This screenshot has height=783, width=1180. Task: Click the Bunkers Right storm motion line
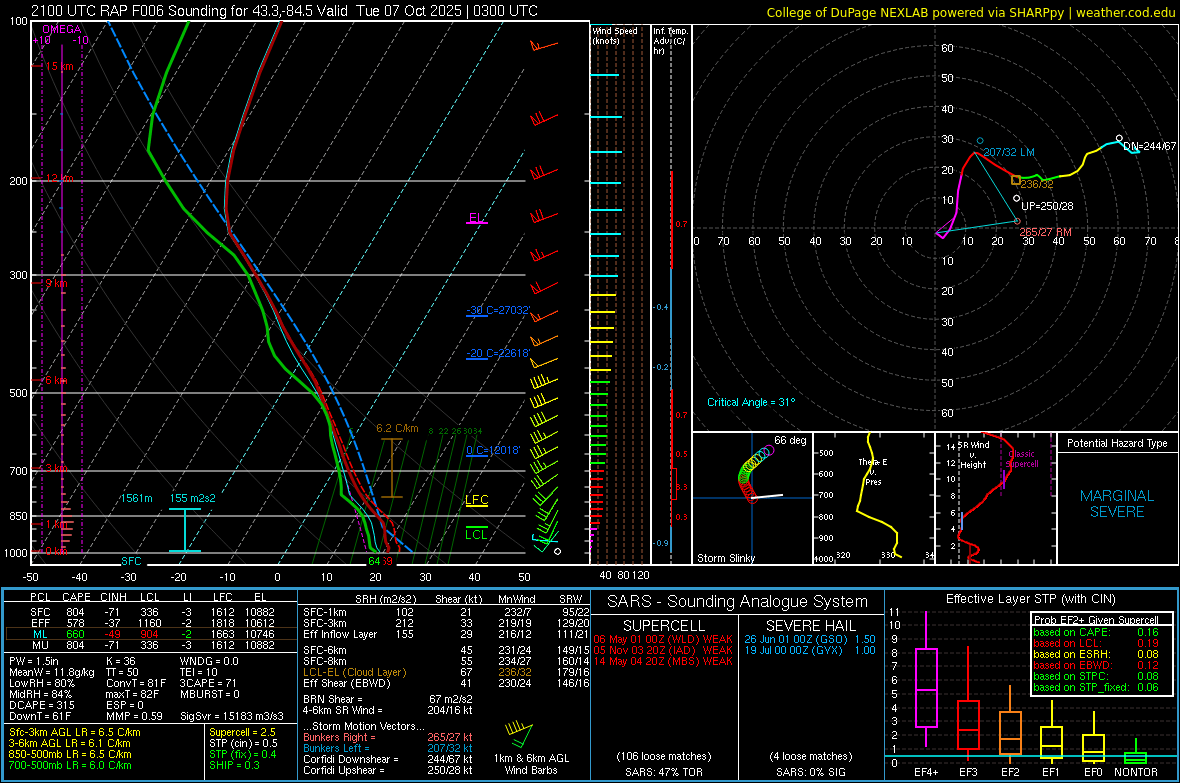pyautogui.click(x=388, y=737)
